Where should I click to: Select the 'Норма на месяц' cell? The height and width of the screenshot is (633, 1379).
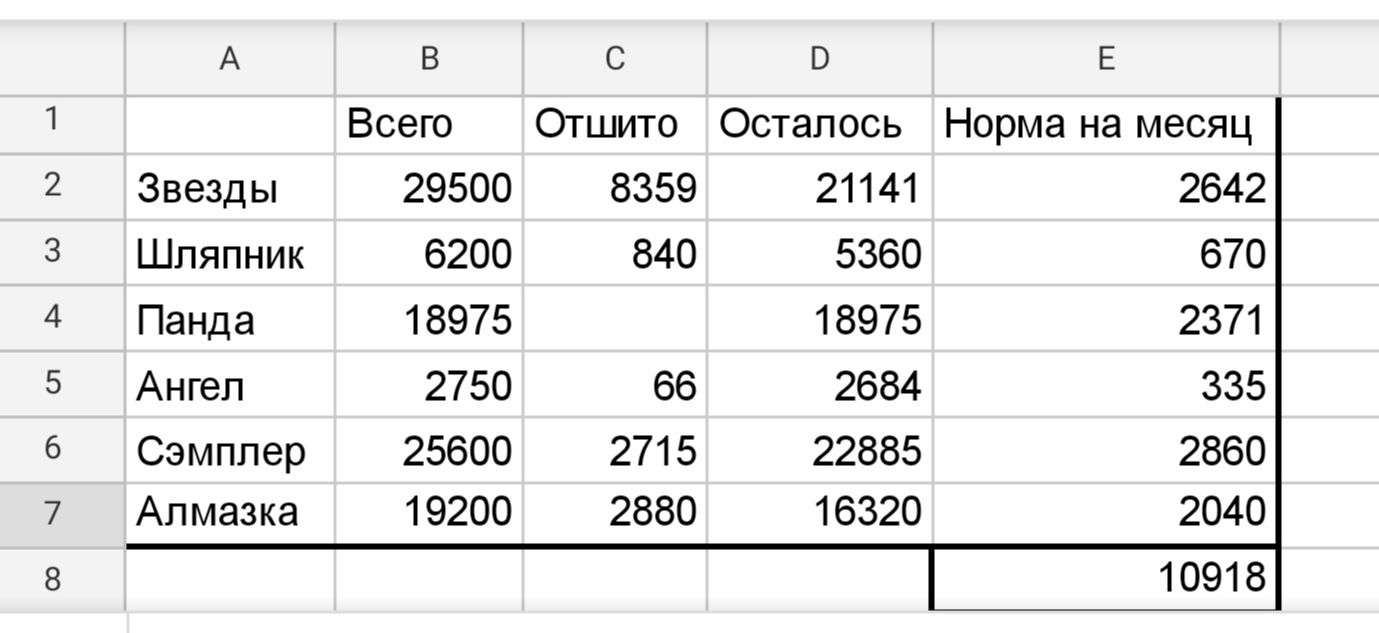pos(1105,125)
